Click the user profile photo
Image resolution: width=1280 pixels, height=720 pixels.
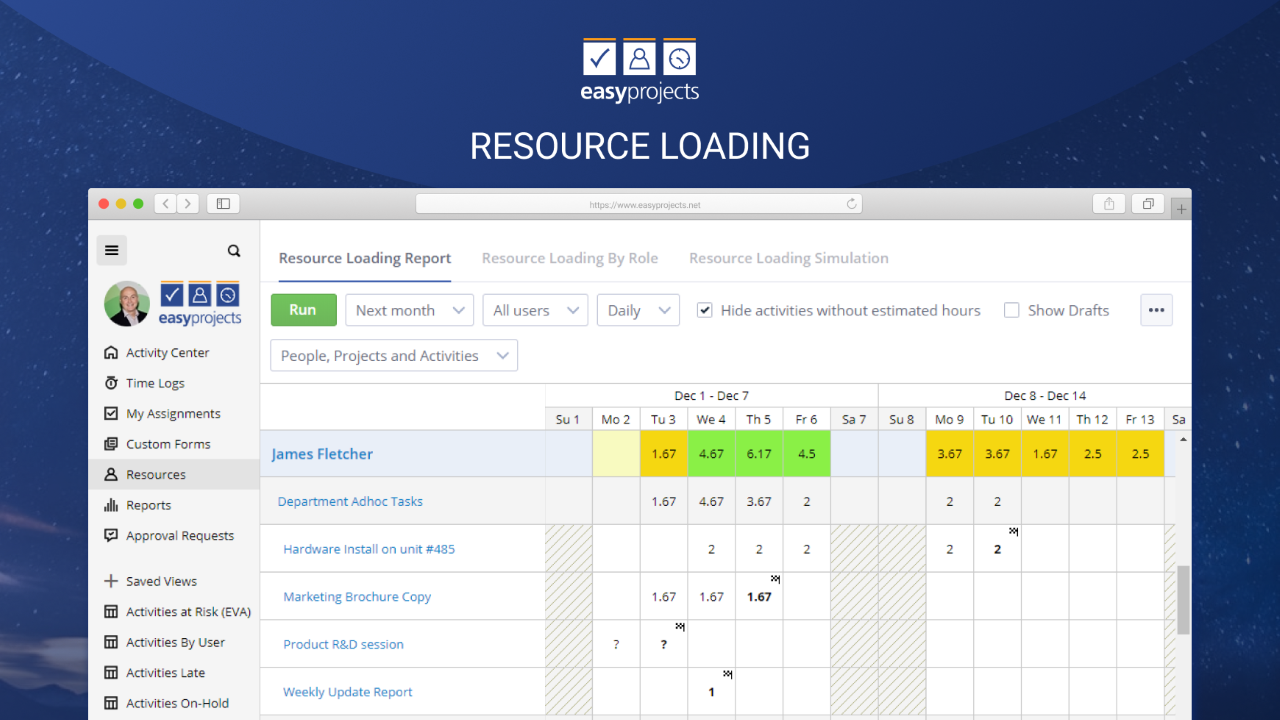[x=127, y=303]
